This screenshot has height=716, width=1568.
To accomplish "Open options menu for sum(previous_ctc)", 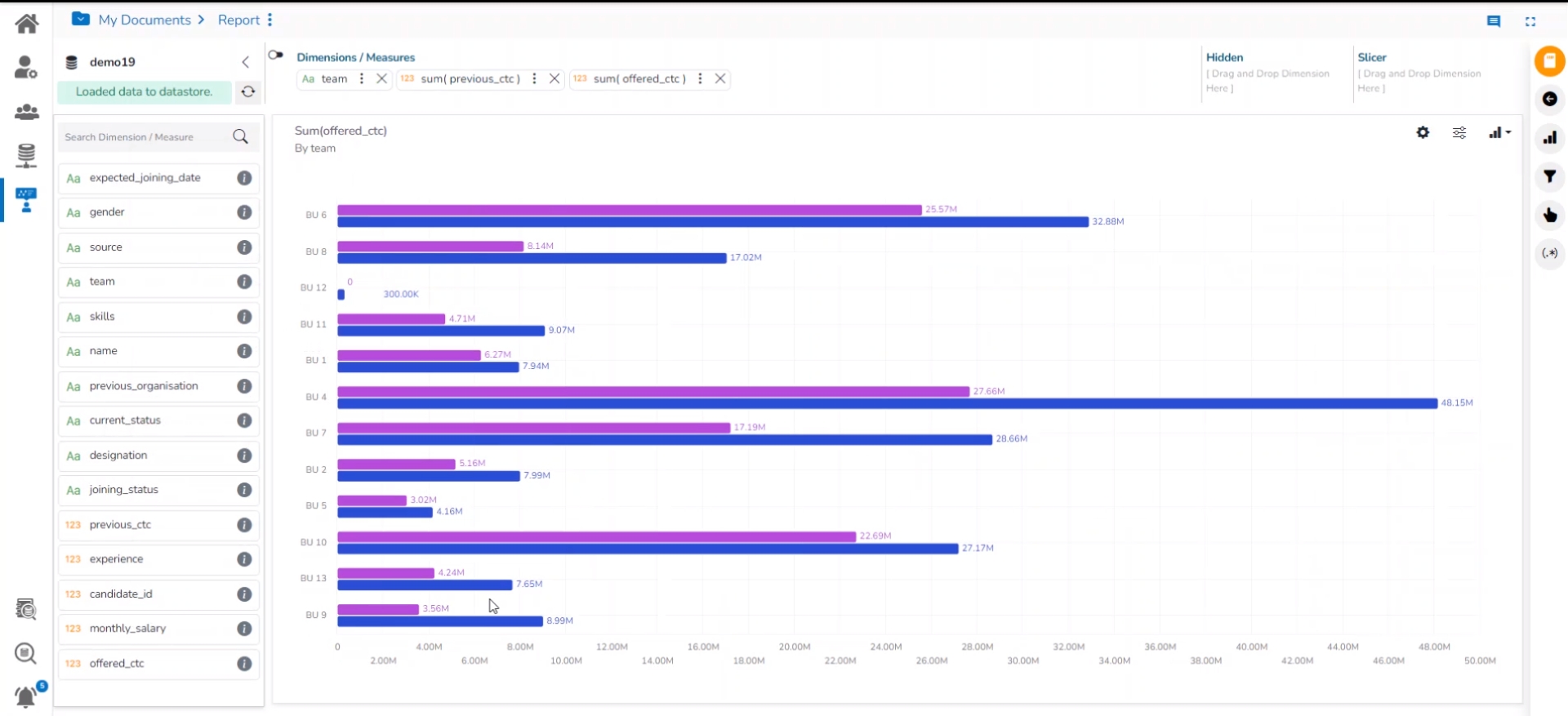I will (534, 78).
